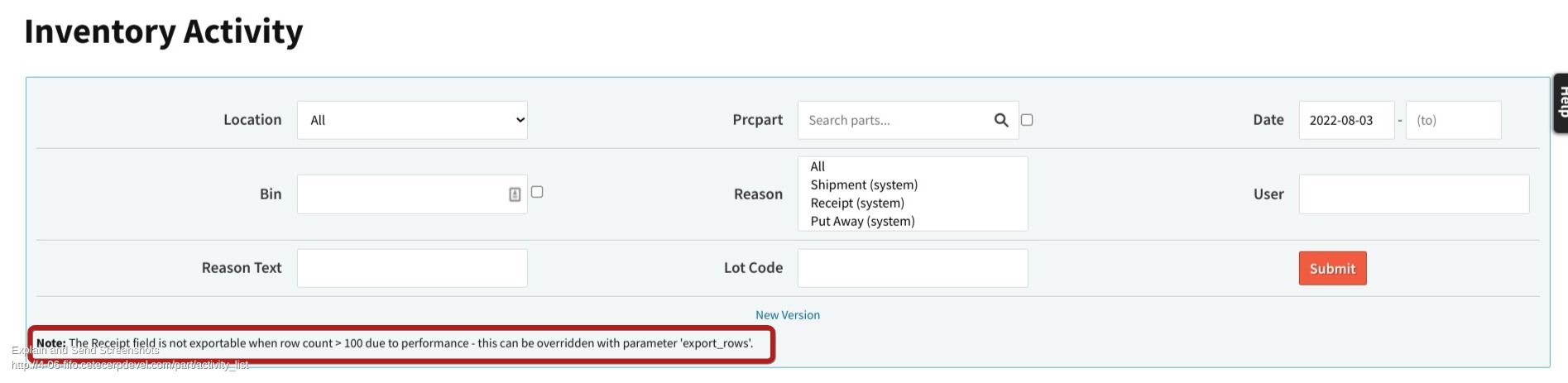Viewport: 1568px width, 383px height.
Task: Click into the Bin text field
Action: [x=401, y=194]
